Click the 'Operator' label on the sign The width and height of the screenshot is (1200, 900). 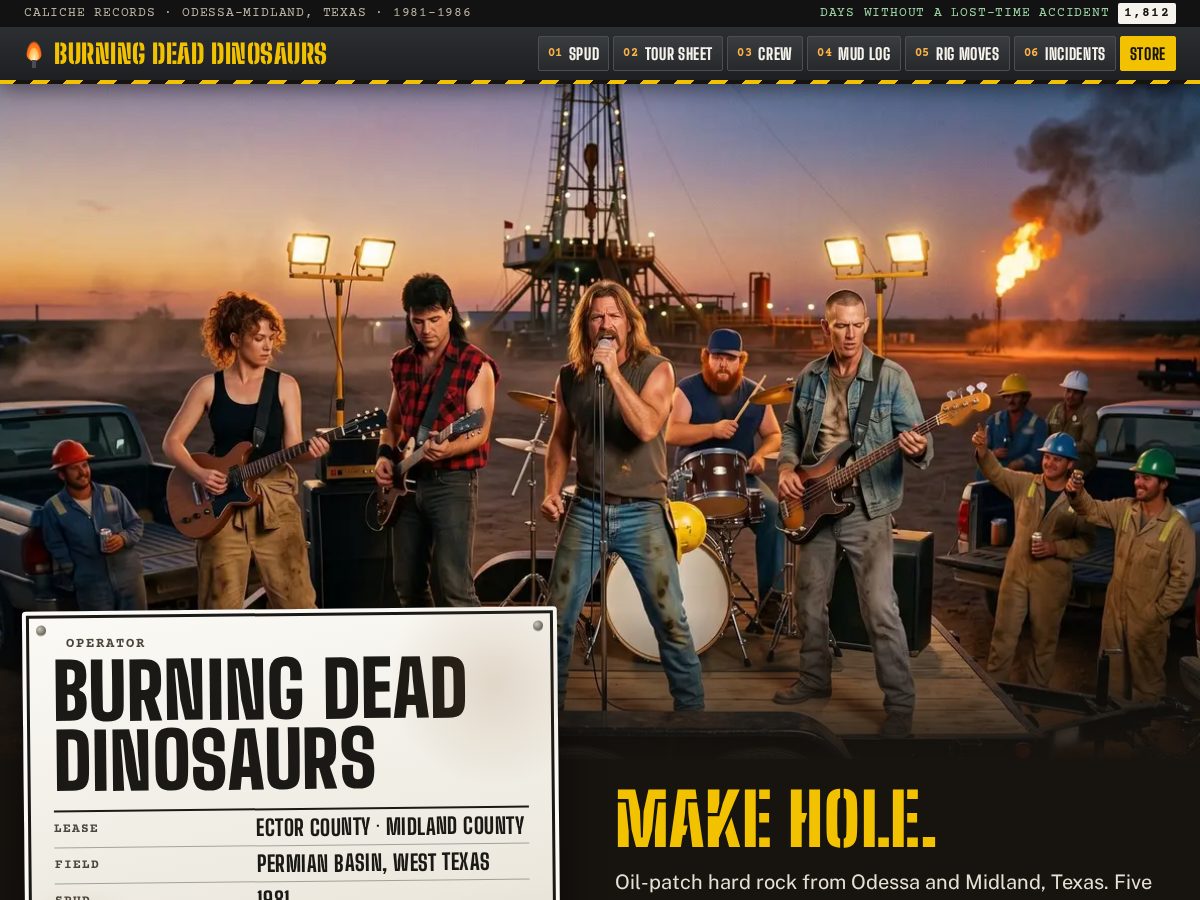106,643
